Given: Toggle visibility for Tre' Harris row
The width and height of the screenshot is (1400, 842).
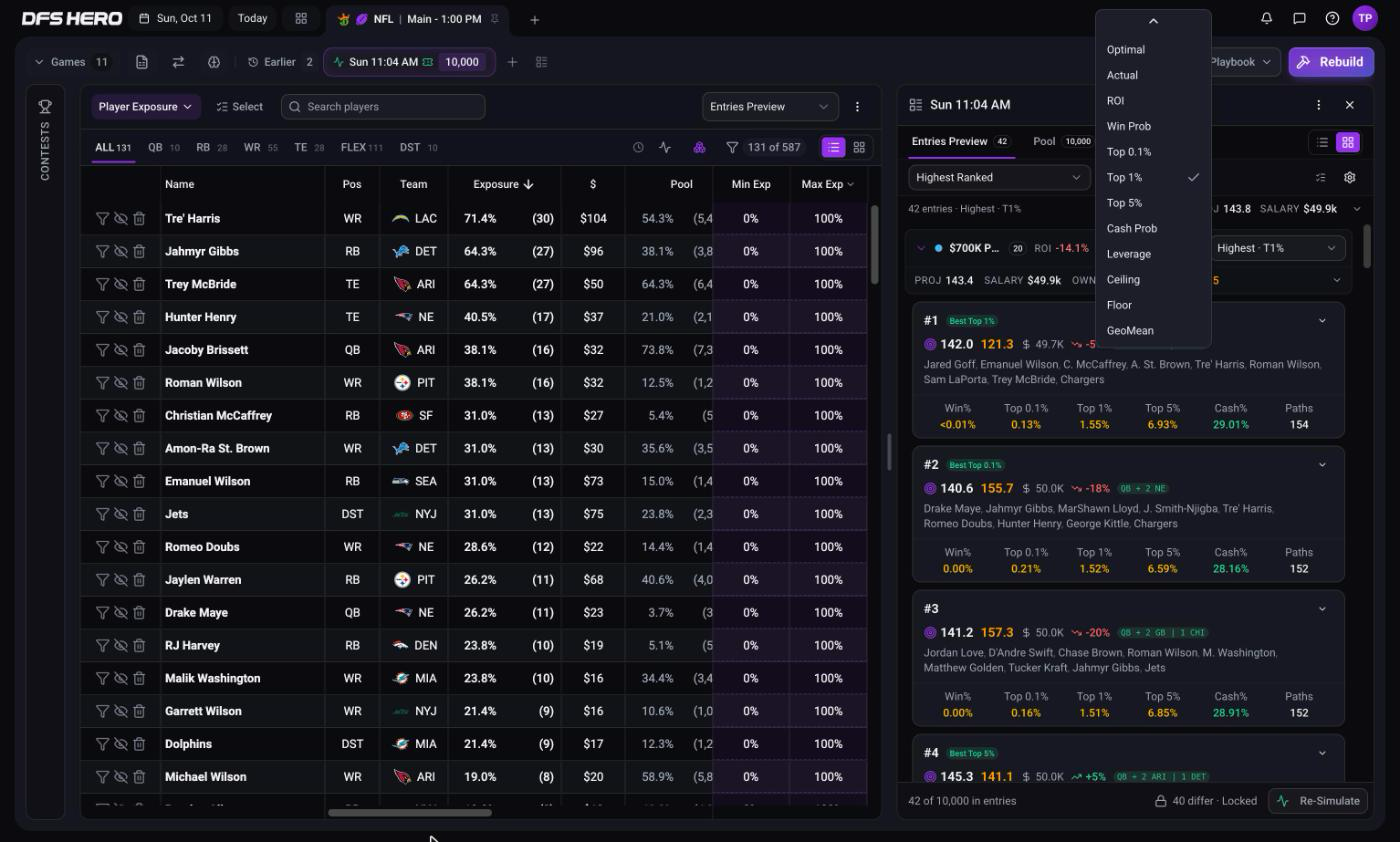Looking at the screenshot, I should [120, 218].
